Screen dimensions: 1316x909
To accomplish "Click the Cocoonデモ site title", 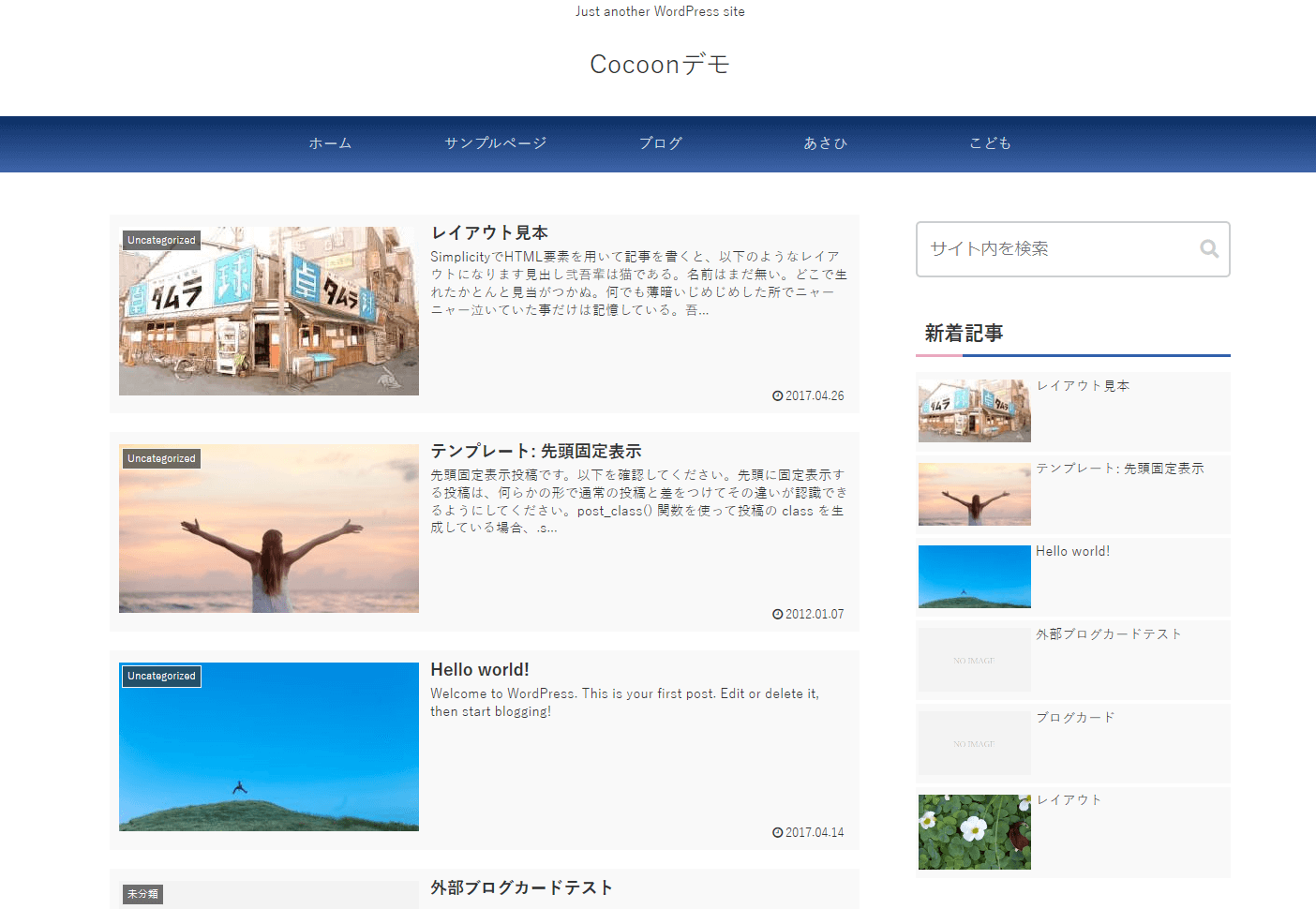I will click(x=659, y=64).
